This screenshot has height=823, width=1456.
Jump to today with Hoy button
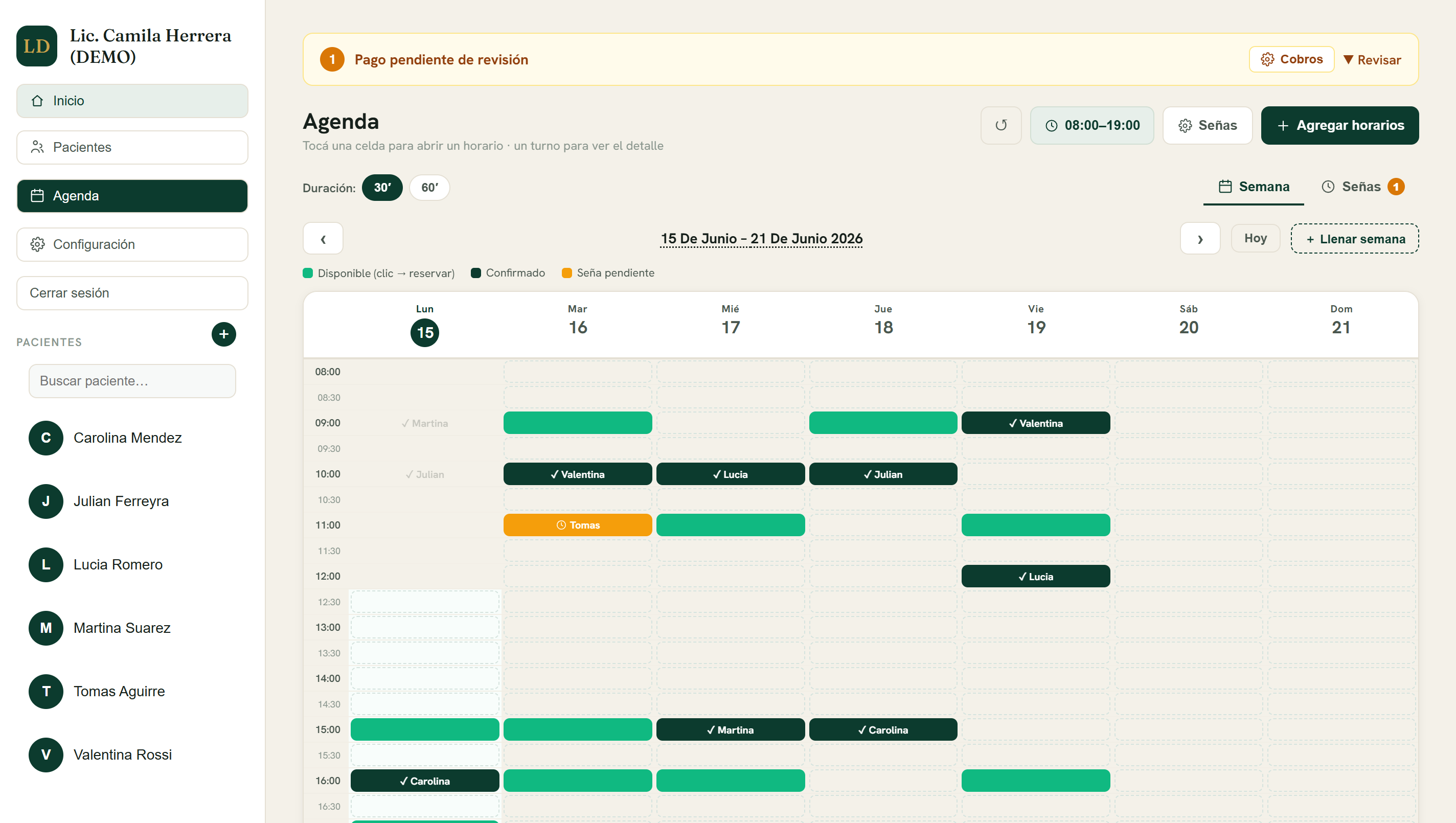click(1255, 239)
